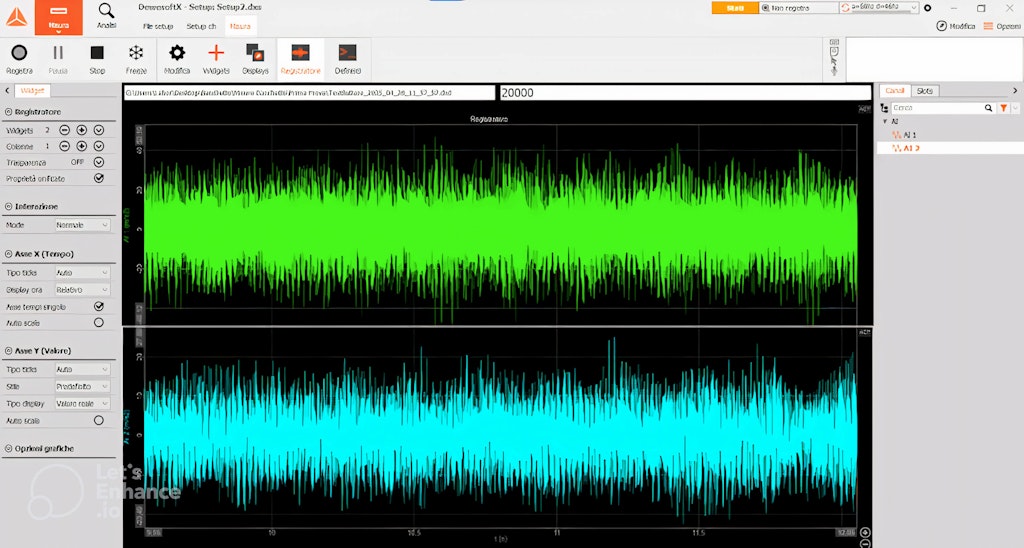The width and height of the screenshot is (1024, 548).
Task: Open the File setup tab
Action: (158, 26)
